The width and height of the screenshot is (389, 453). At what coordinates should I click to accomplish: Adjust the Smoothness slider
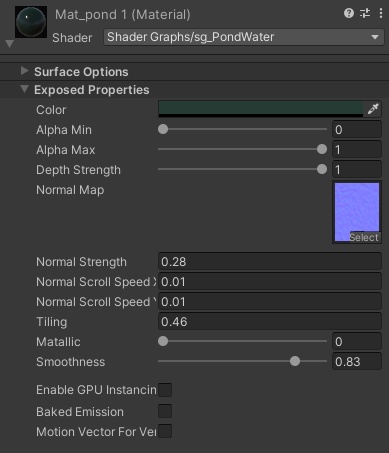coord(242,361)
